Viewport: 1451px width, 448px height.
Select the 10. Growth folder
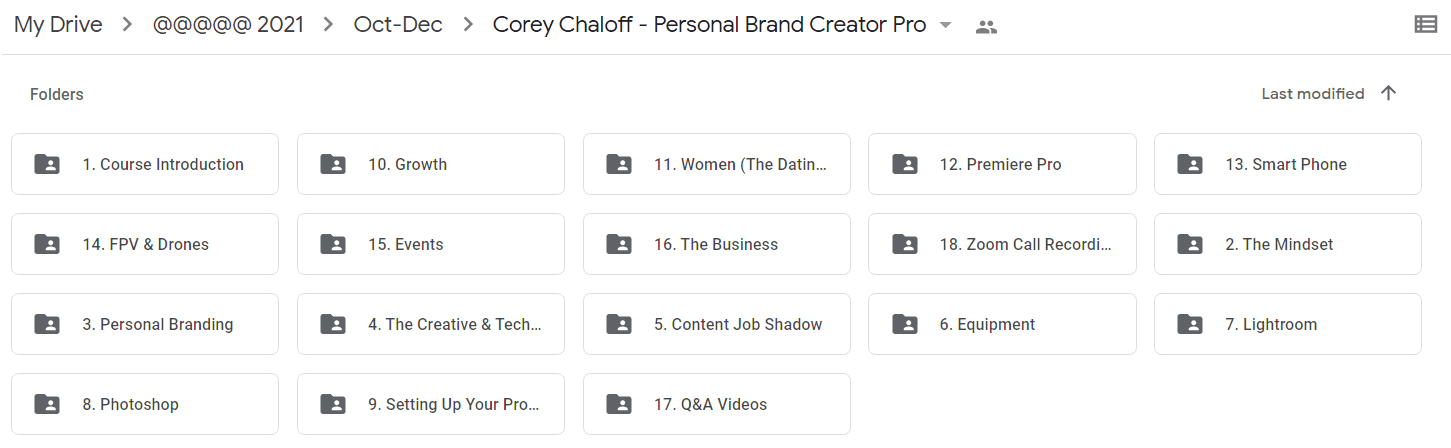point(431,164)
